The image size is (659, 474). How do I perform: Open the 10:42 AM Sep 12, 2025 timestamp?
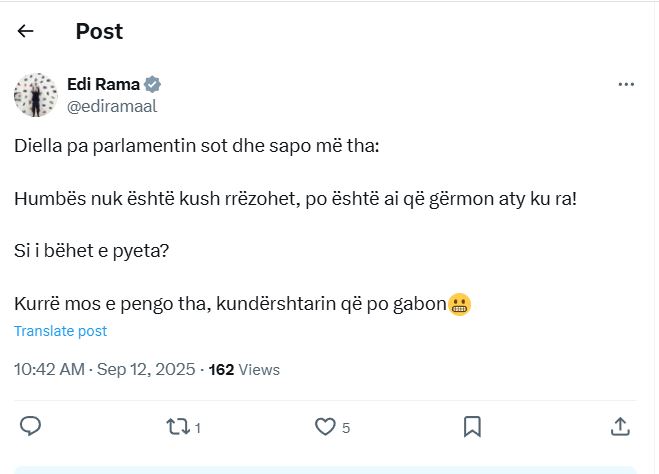point(104,369)
